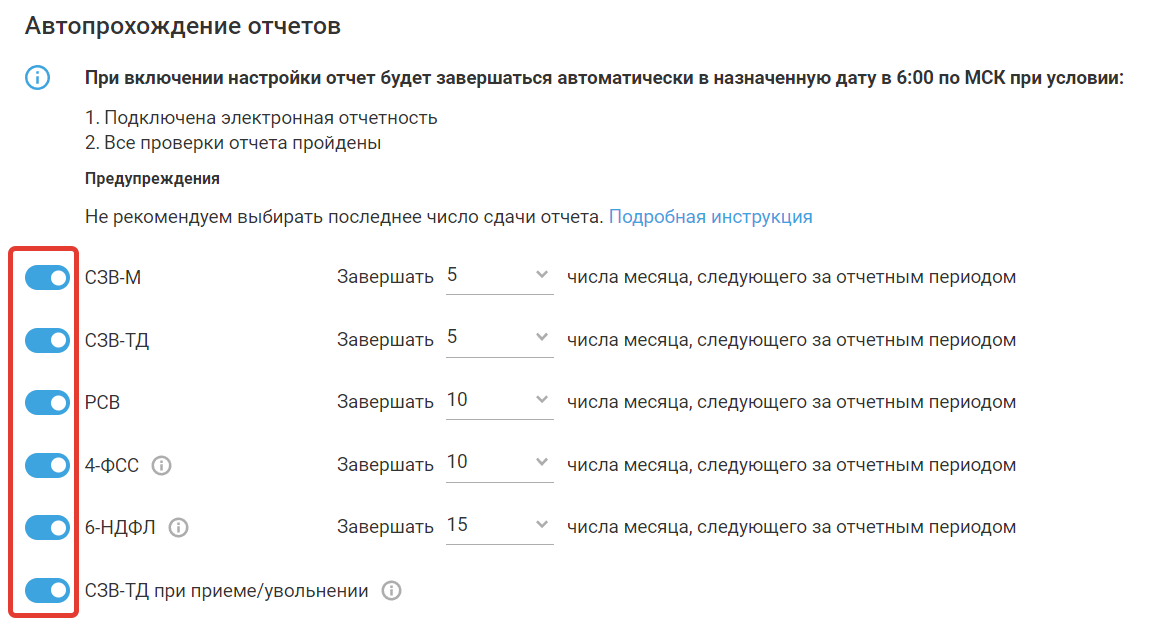Toggle the 6-НДФЛ switch
Viewport: 1173px width, 637px height.
pyautogui.click(x=47, y=527)
